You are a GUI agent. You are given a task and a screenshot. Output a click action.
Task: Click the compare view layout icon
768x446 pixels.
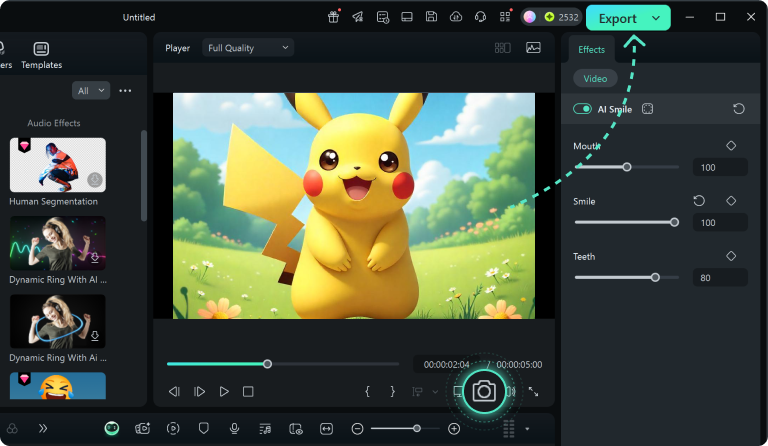(x=503, y=48)
